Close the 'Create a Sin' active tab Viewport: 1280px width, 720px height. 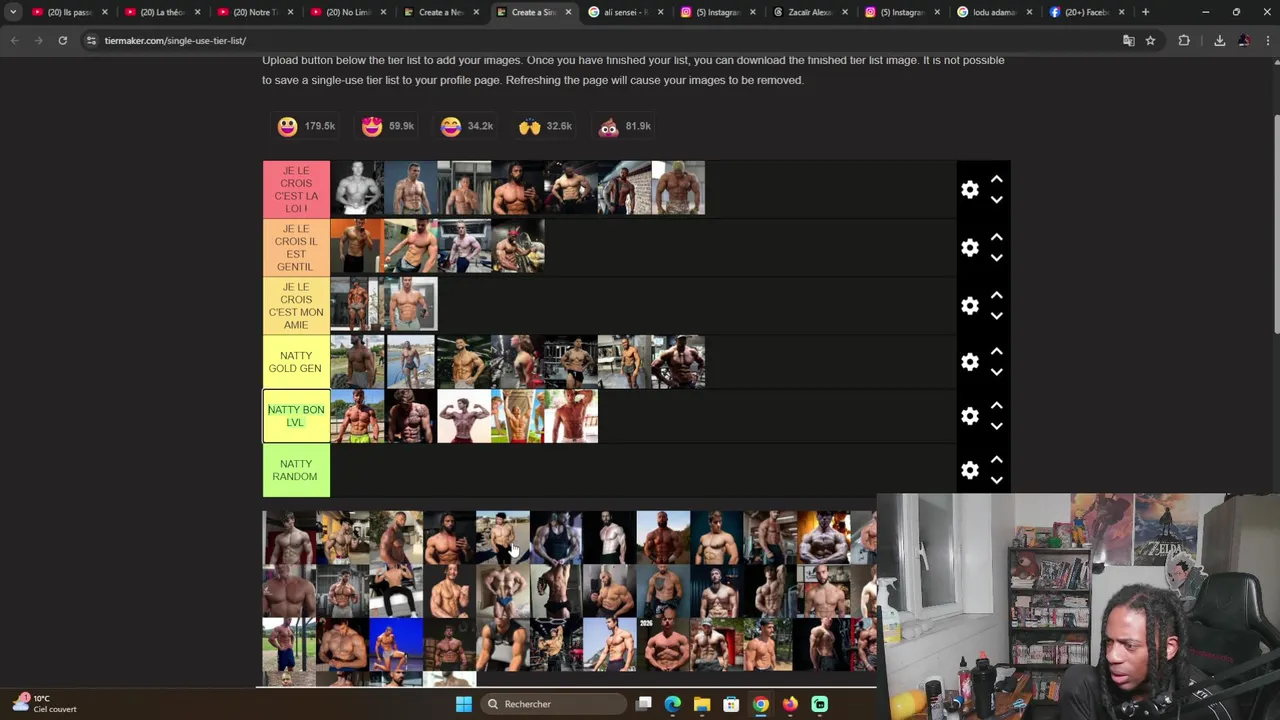click(x=568, y=12)
